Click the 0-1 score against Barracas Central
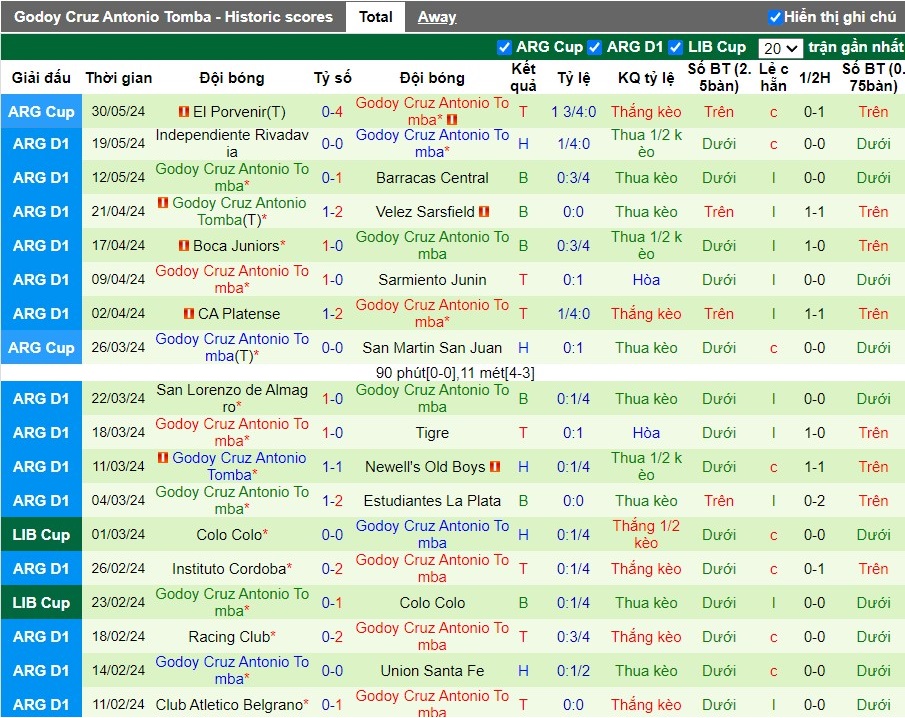 coord(332,178)
